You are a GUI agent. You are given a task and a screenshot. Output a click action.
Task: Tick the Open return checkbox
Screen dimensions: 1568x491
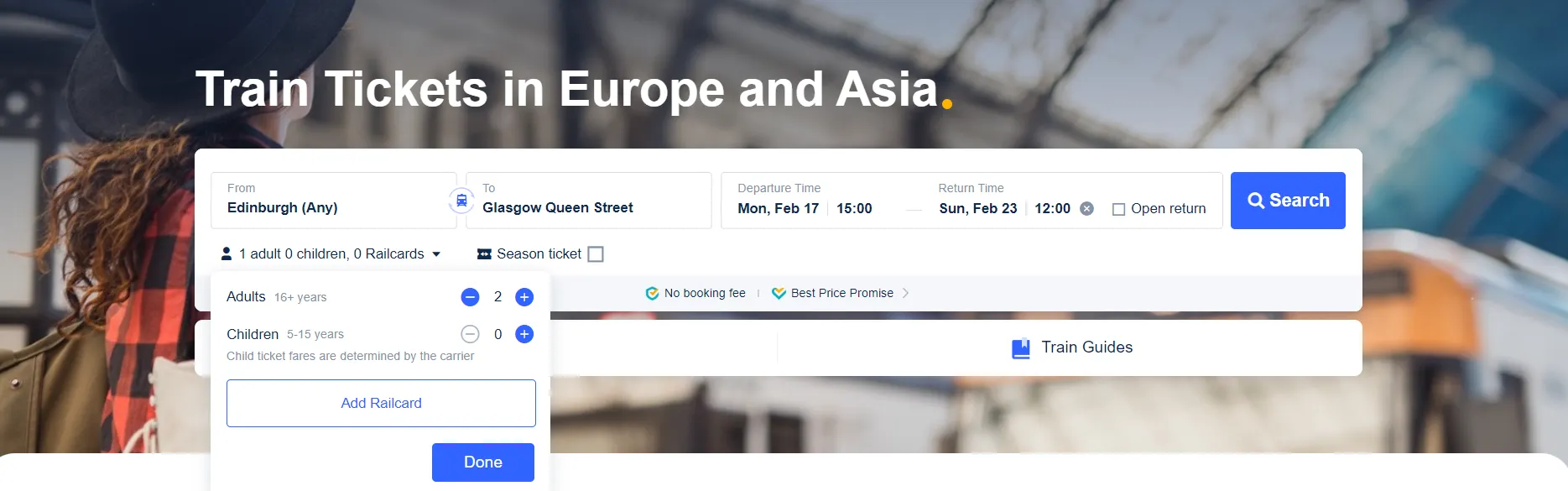pyautogui.click(x=1118, y=209)
